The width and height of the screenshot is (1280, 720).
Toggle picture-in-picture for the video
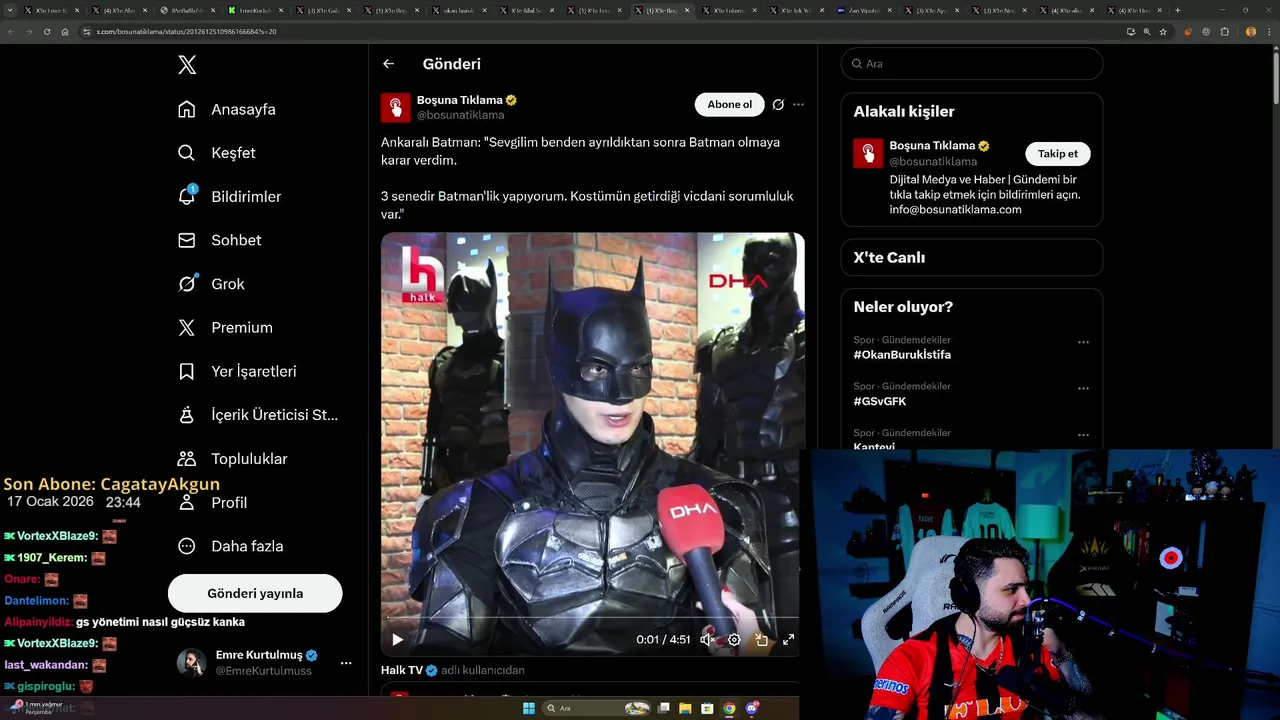click(761, 640)
